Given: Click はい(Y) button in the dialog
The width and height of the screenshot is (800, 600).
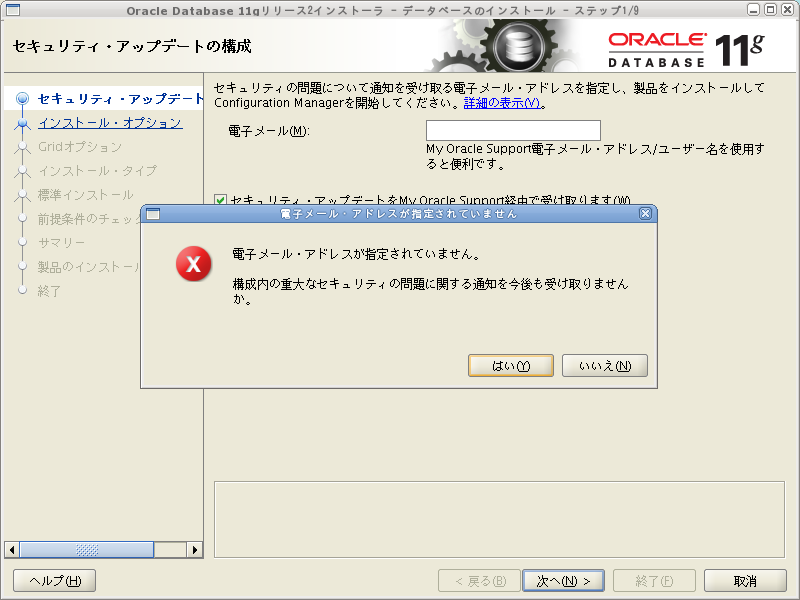Looking at the screenshot, I should coord(511,366).
